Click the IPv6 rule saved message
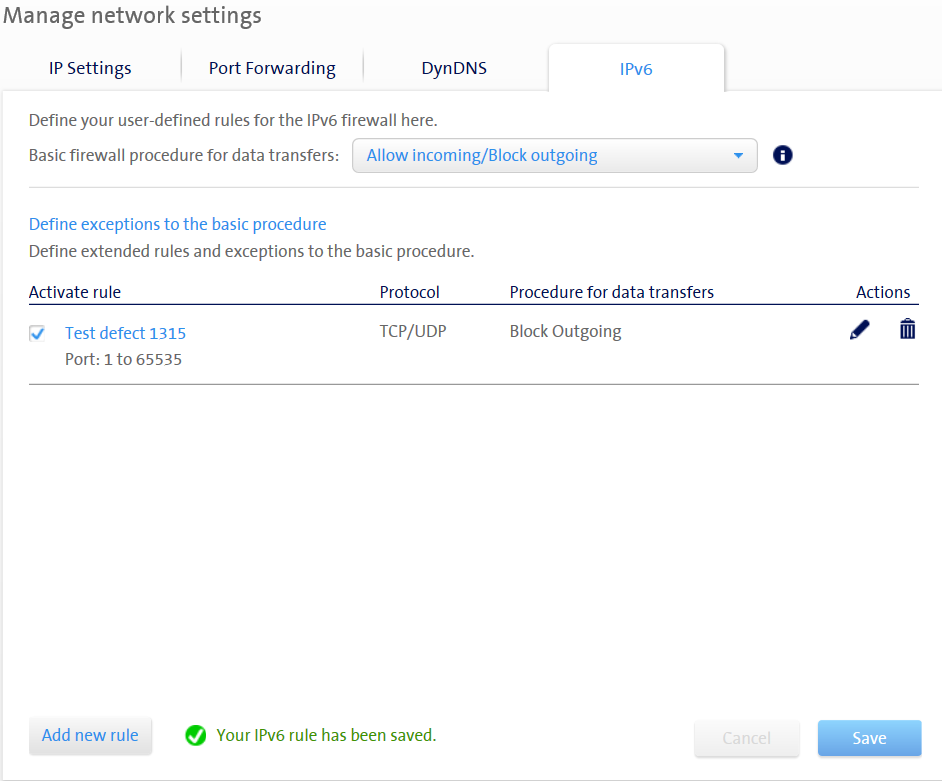The height and width of the screenshot is (781, 942). coord(326,735)
